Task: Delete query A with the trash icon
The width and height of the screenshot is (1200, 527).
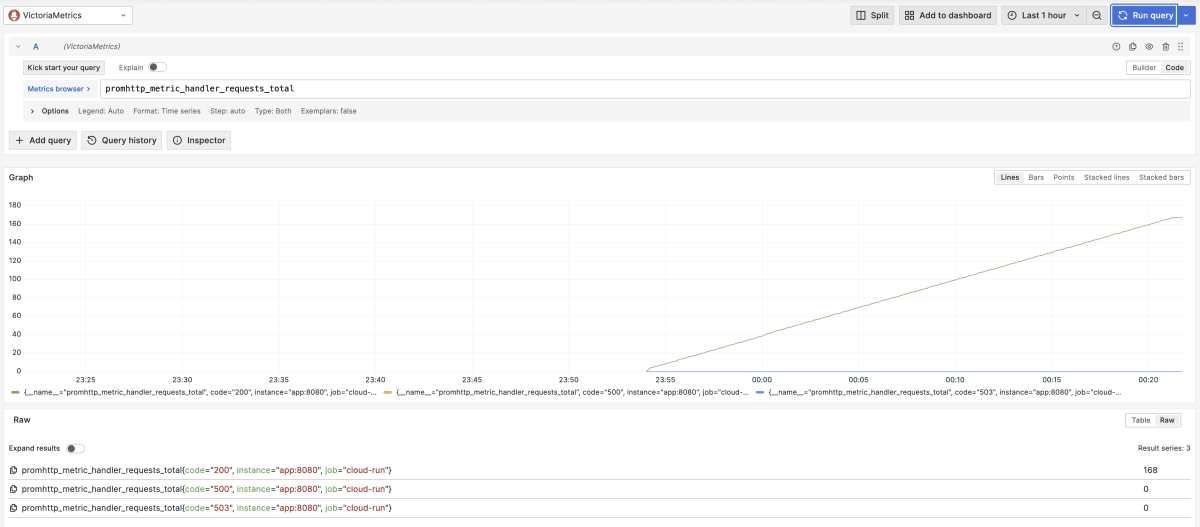Action: 1165,47
